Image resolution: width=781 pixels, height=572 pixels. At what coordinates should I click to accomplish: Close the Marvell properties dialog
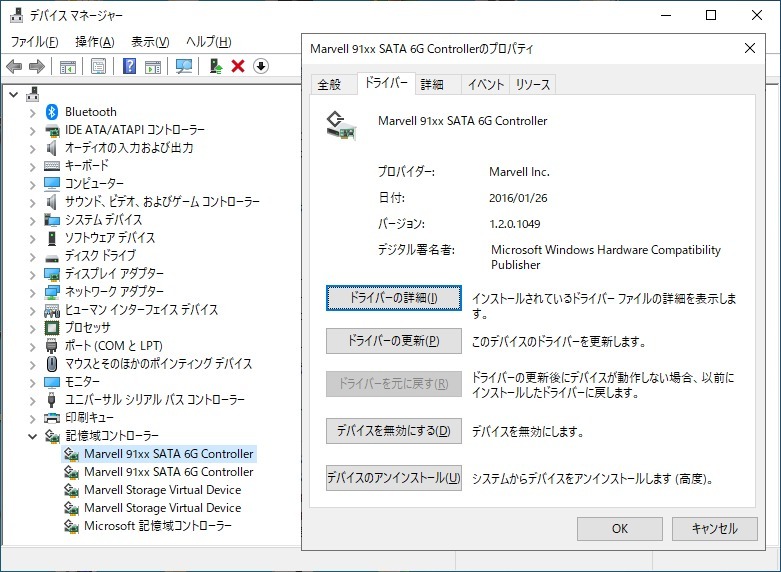pyautogui.click(x=750, y=48)
